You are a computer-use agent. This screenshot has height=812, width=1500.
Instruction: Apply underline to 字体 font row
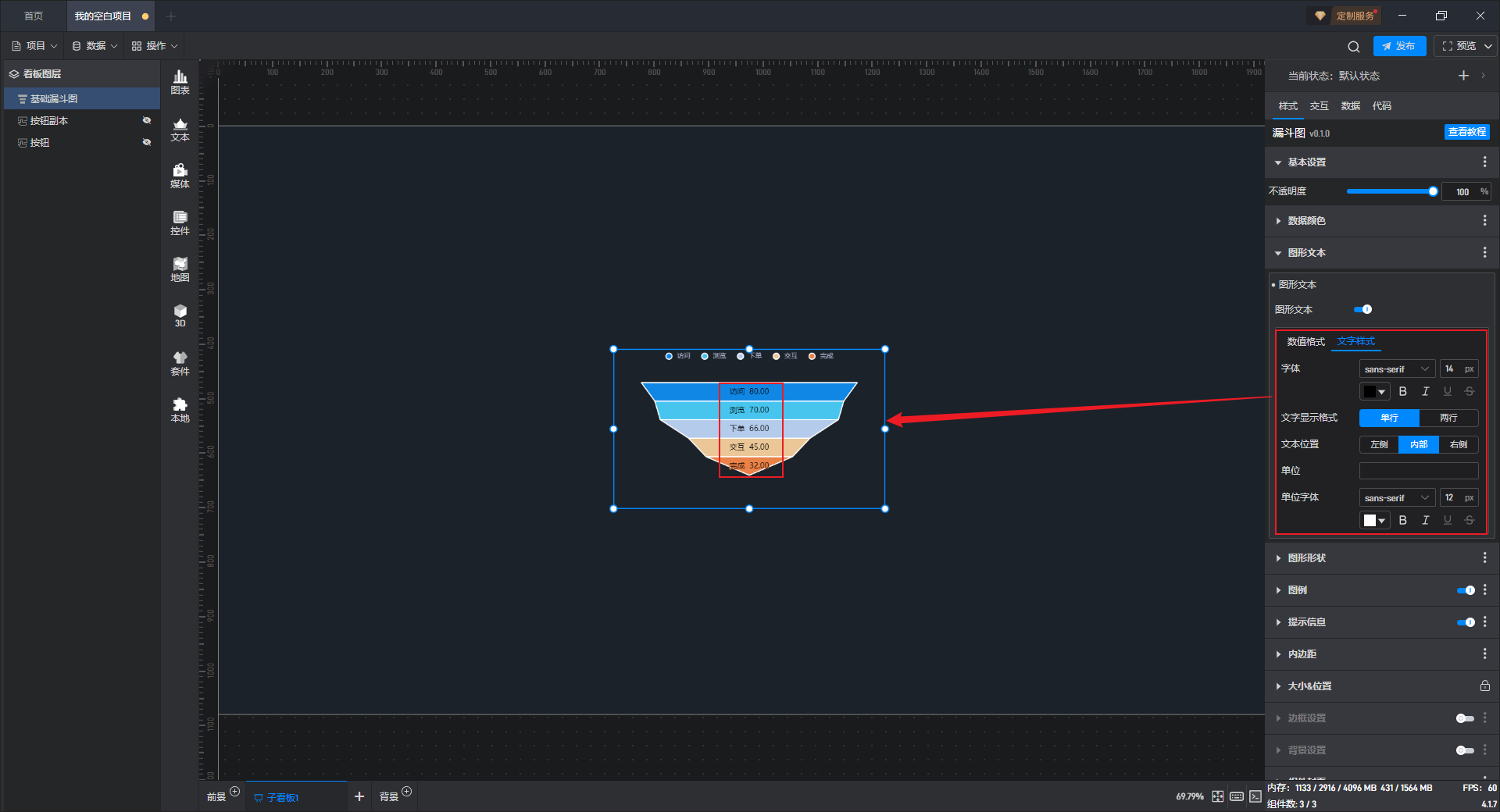point(1448,391)
